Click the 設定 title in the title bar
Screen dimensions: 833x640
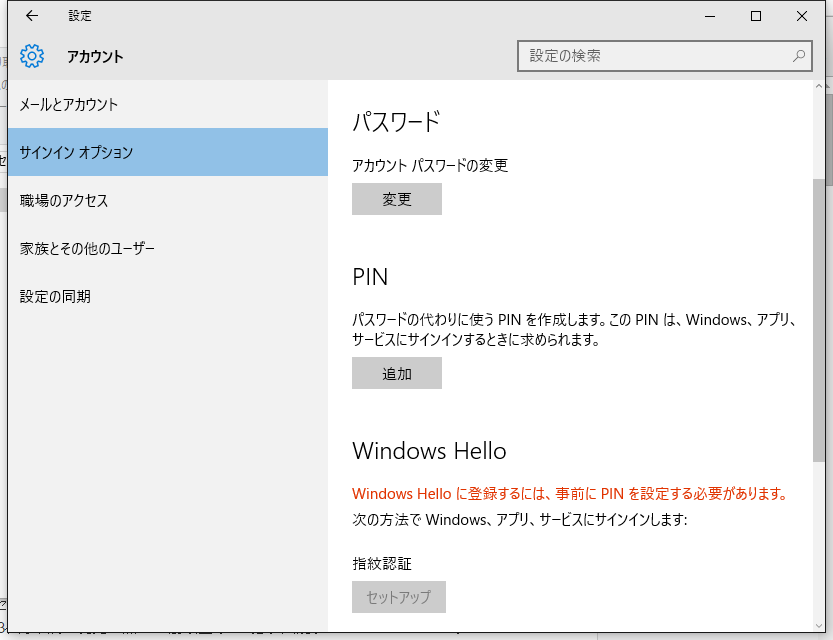(x=80, y=16)
